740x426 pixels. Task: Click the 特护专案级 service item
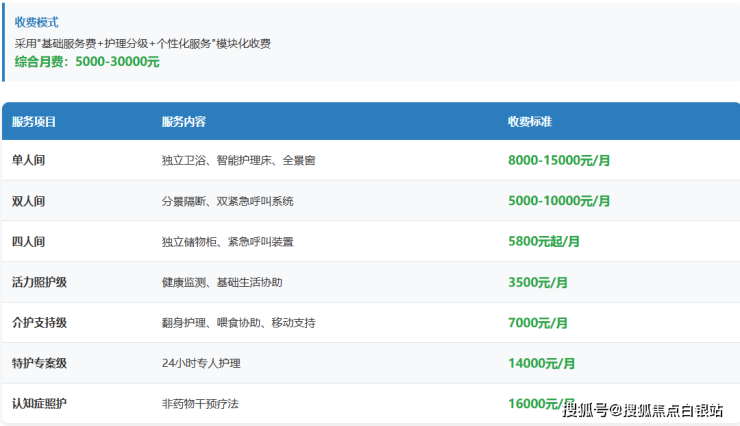pyautogui.click(x=39, y=363)
